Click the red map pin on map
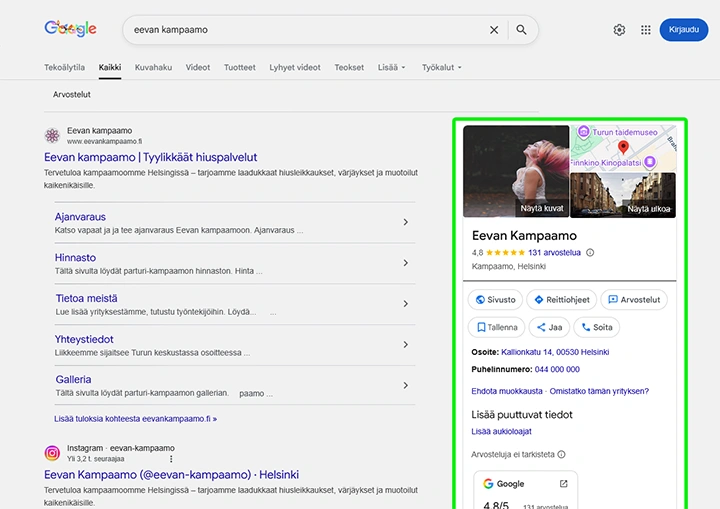The width and height of the screenshot is (720, 509). click(623, 147)
